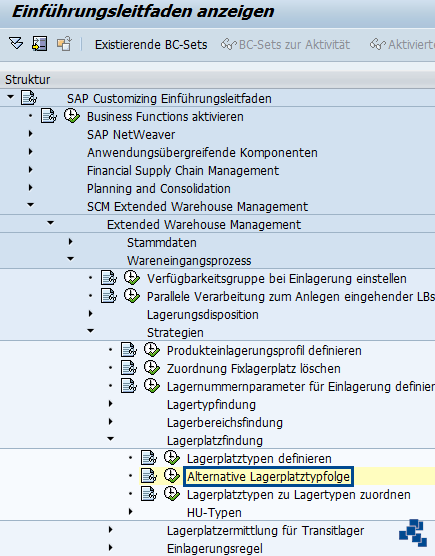Execute activity Parallele Verarbeitung zum Anlegen
Image resolution: width=435 pixels, height=556 pixels.
click(x=132, y=296)
